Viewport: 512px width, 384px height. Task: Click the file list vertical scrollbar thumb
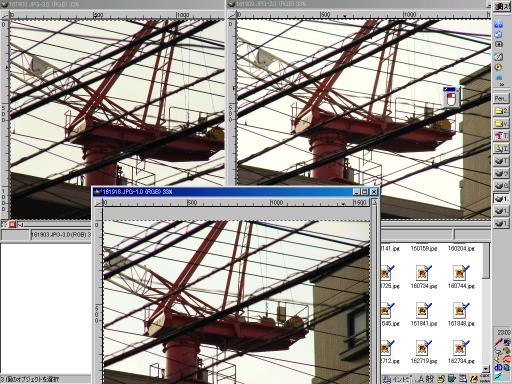tap(486, 261)
